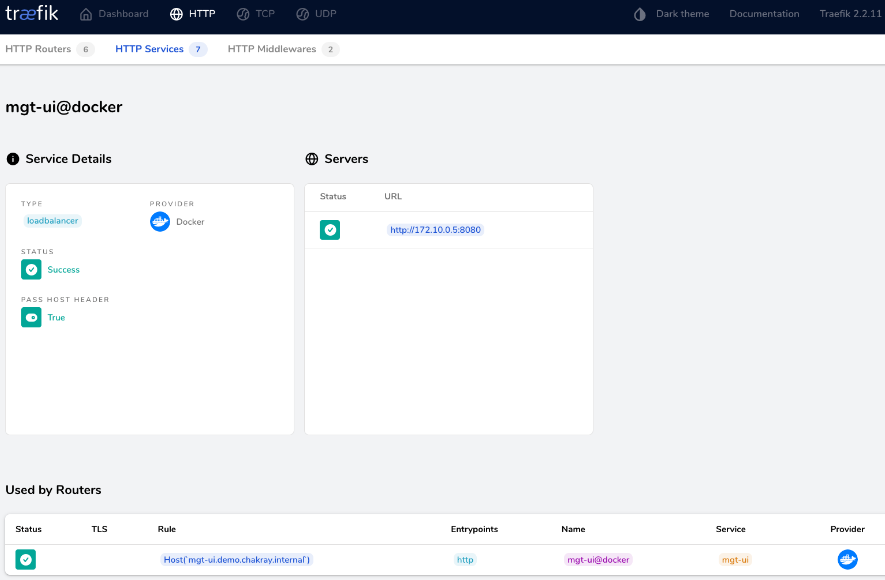Open the HTTP Middlewares tab

pos(274,48)
